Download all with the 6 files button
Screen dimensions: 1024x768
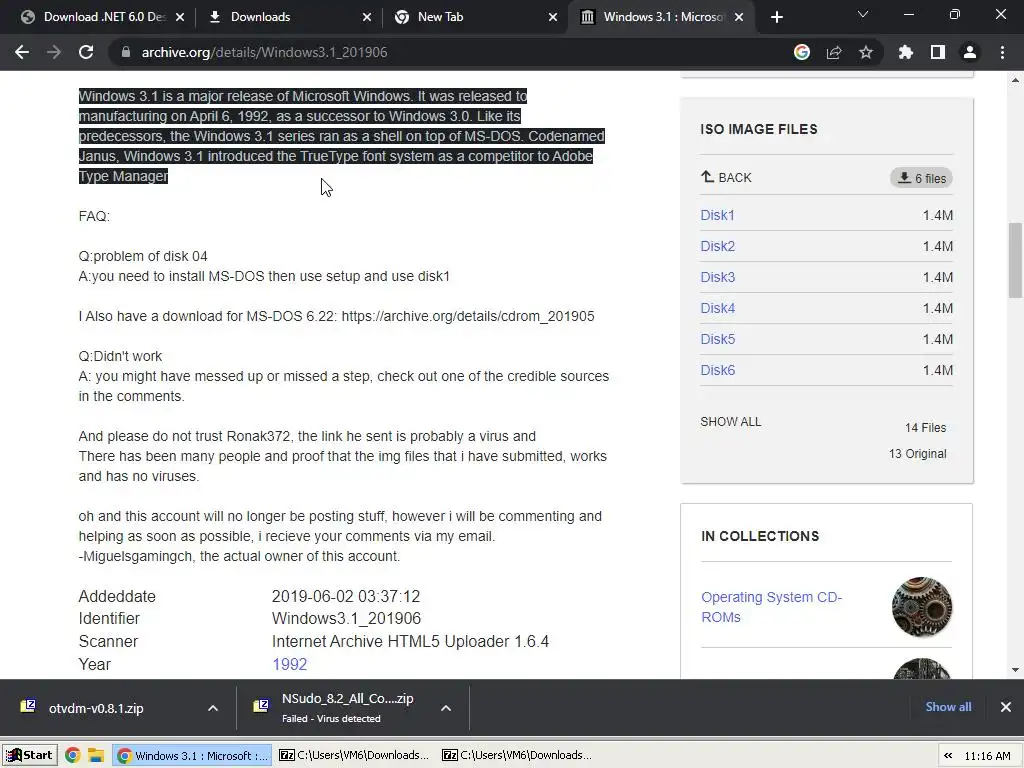pos(921,178)
